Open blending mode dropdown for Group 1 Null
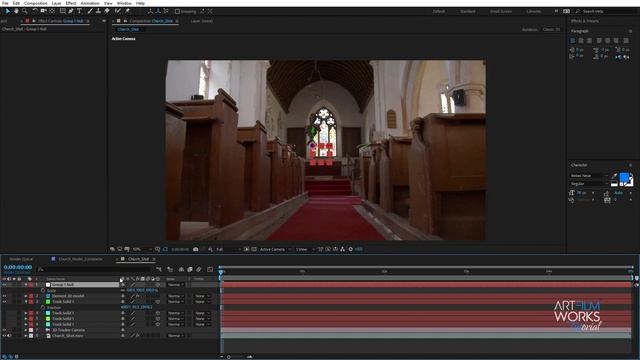 176,284
